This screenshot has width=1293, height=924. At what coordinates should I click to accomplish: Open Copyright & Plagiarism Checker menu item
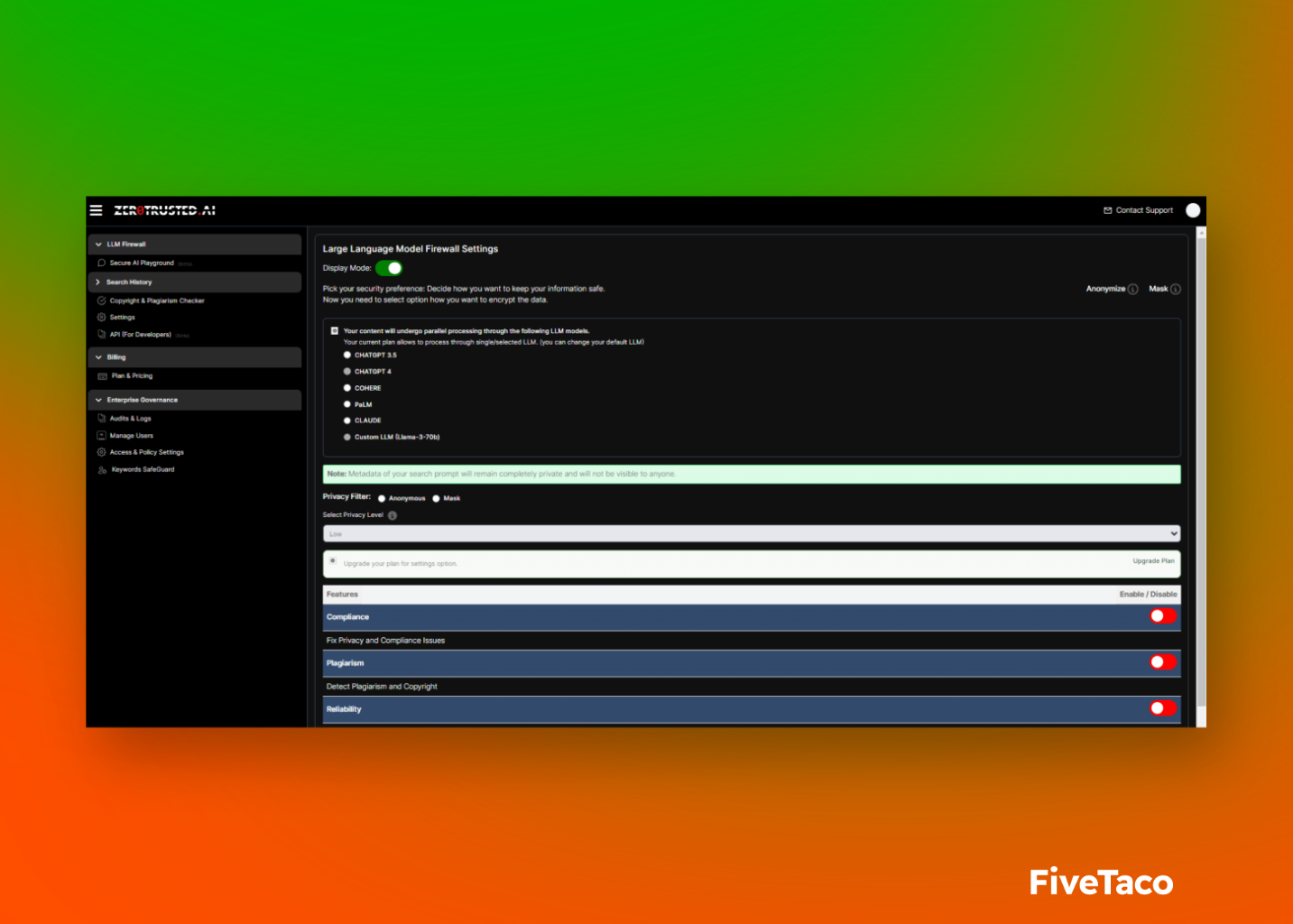[157, 300]
